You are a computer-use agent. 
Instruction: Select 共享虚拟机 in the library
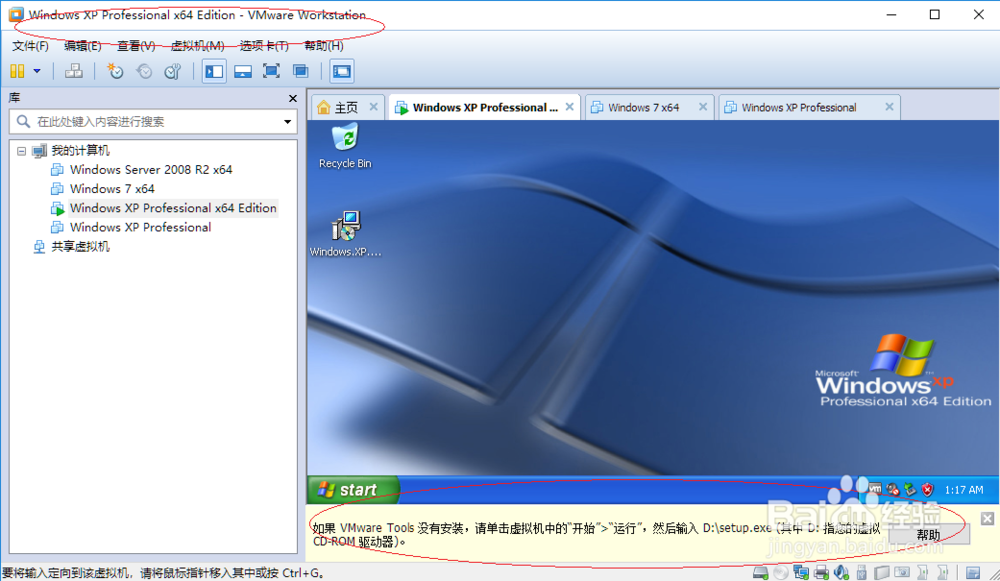80,247
